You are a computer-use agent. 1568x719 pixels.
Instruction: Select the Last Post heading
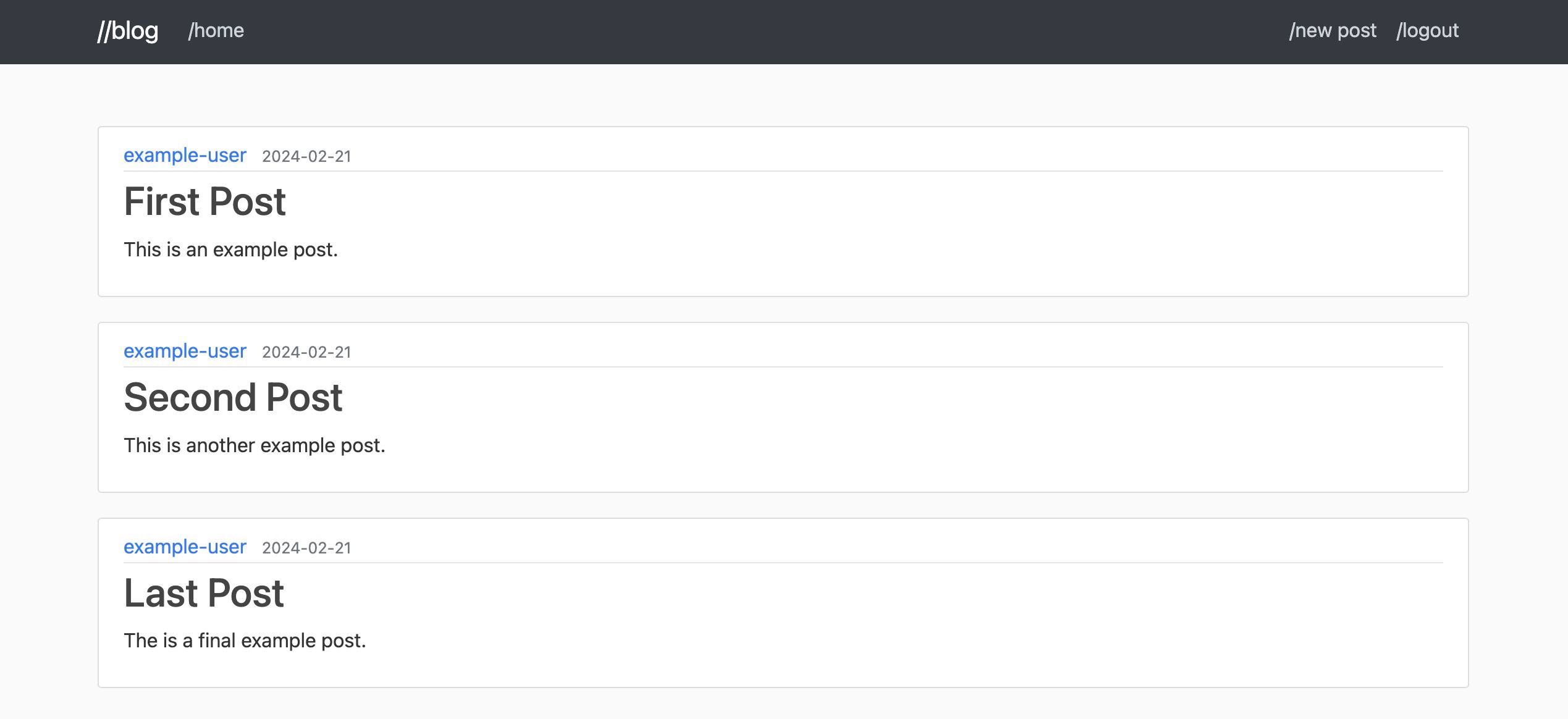coord(203,592)
